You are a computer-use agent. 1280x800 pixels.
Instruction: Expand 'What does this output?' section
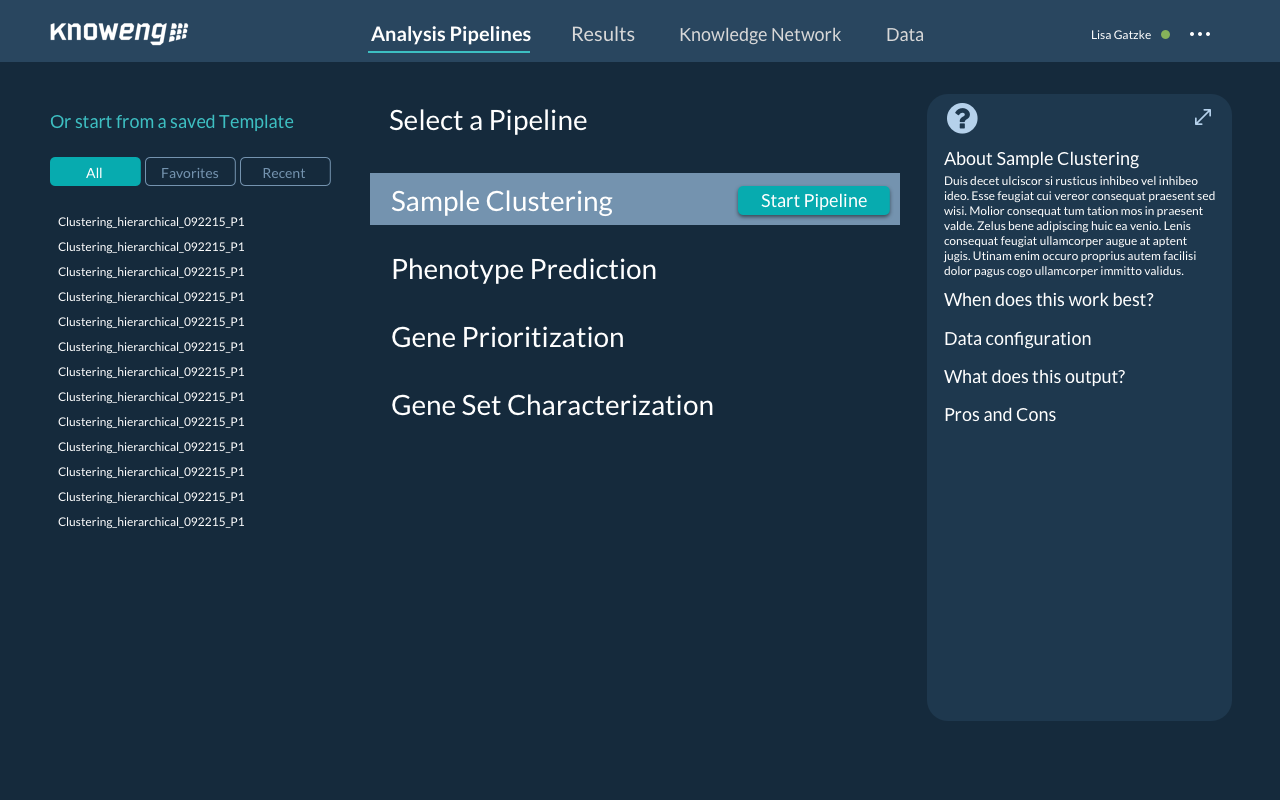(x=1034, y=376)
